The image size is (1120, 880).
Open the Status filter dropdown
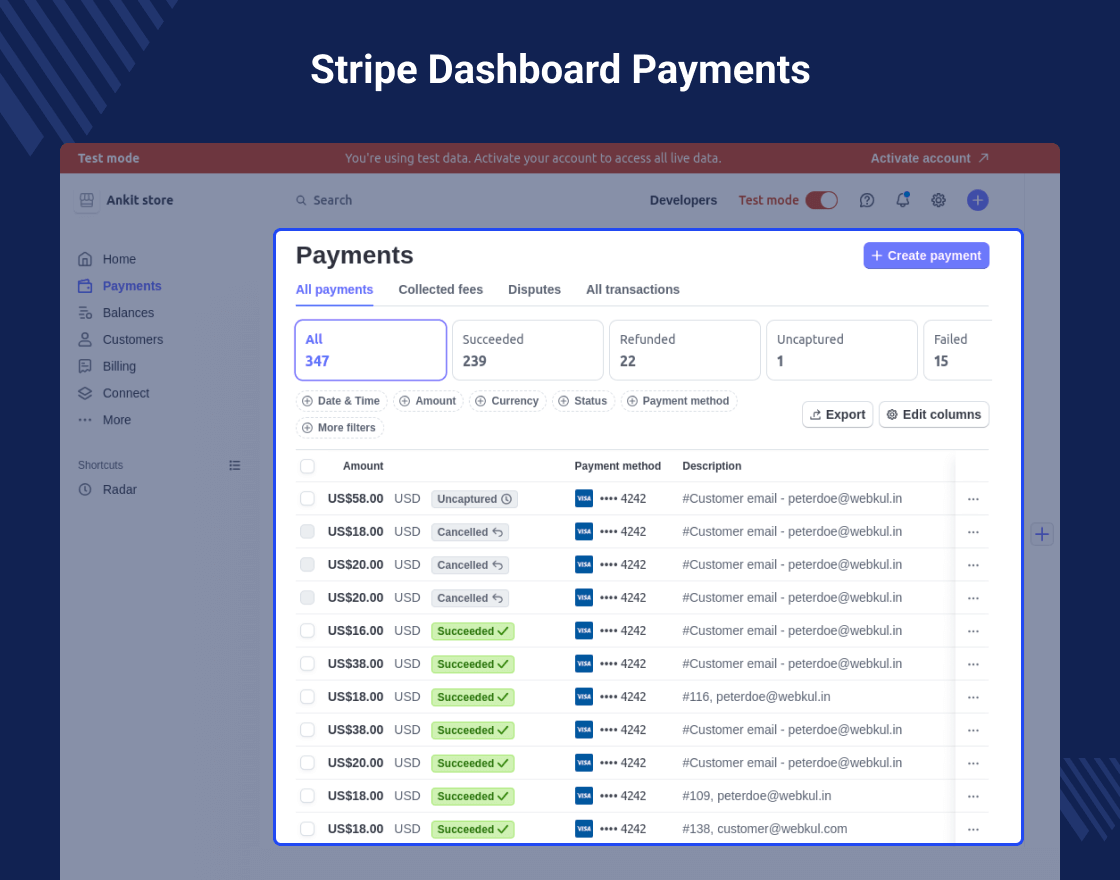(583, 401)
